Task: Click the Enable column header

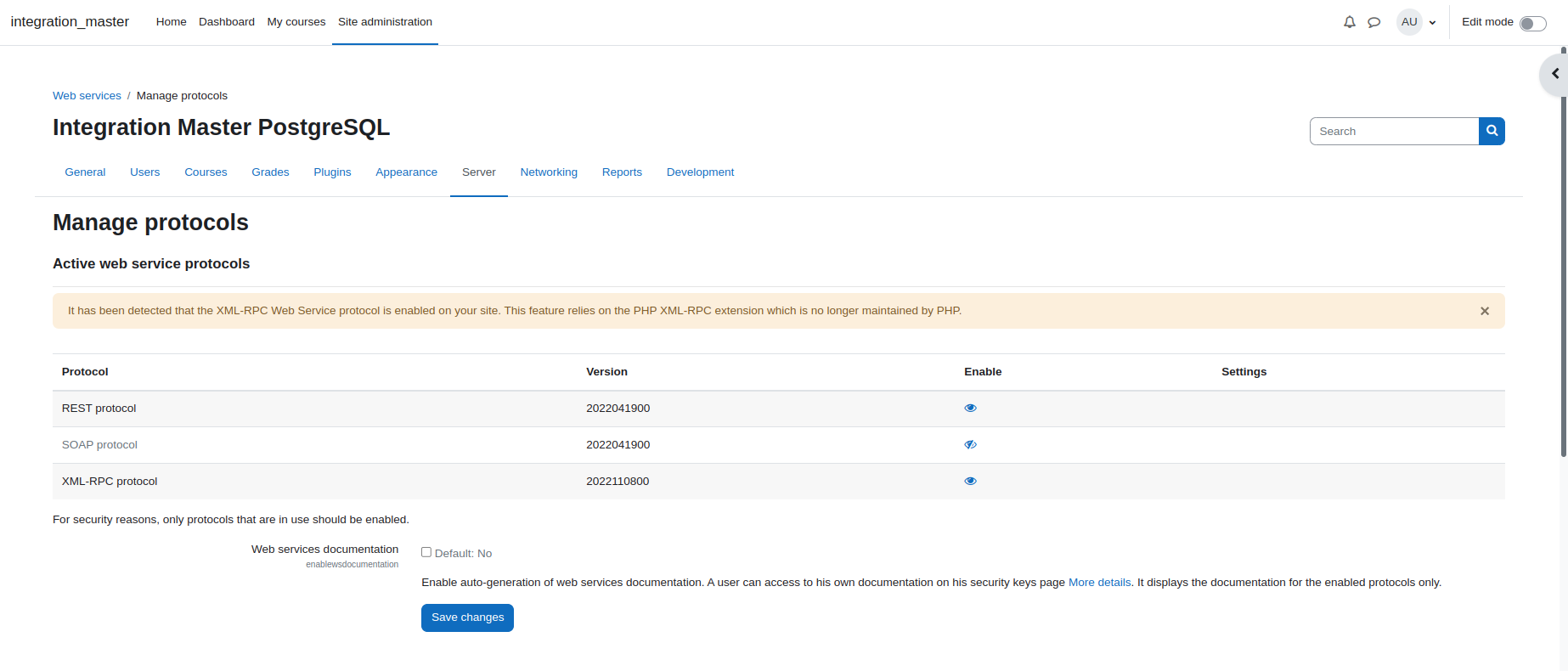Action: pos(983,372)
